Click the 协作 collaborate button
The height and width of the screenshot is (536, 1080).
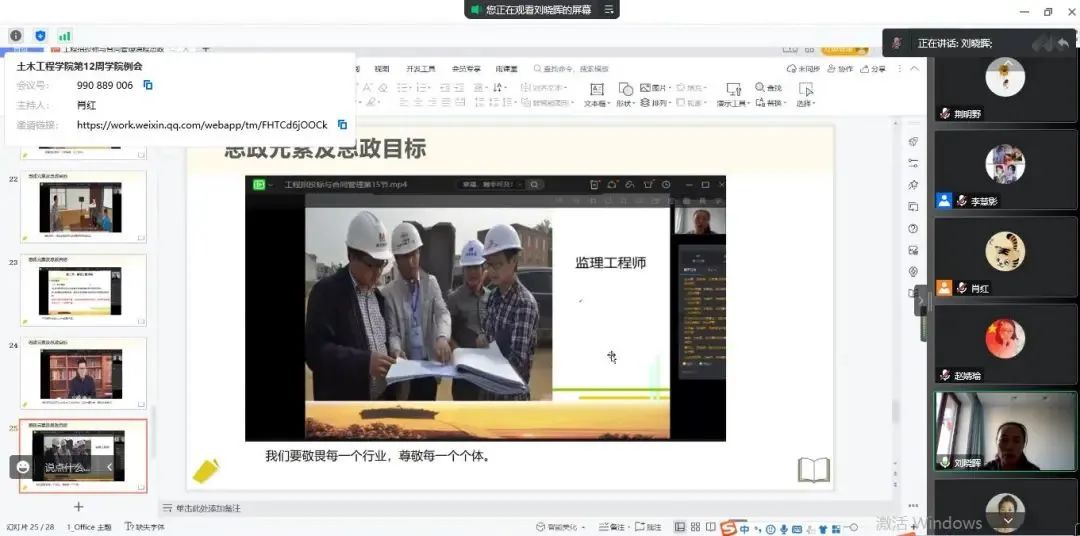[x=841, y=69]
